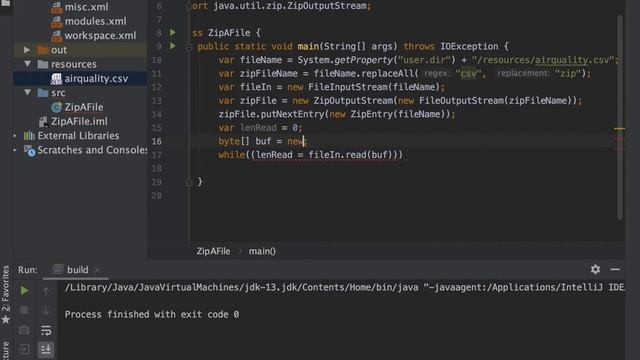The image size is (640, 360).
Task: Click fileName variable on line 10
Action: click(x=261, y=60)
